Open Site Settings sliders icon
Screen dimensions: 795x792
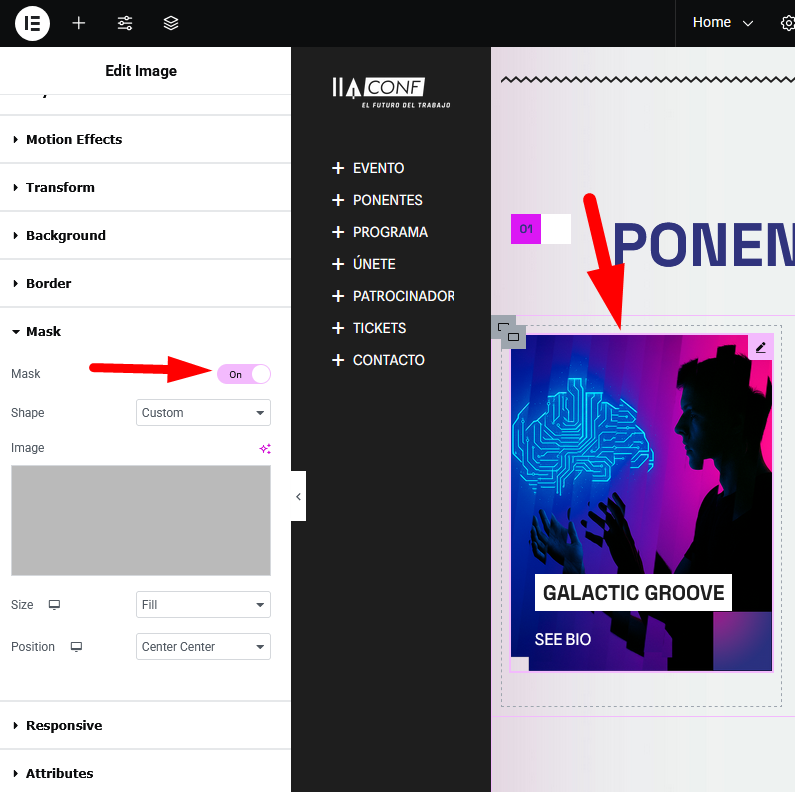(x=125, y=23)
